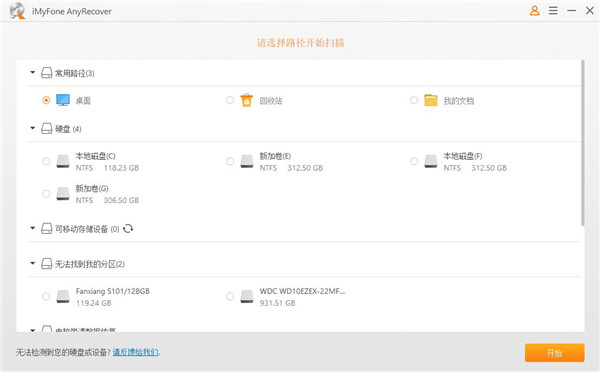This screenshot has width=600, height=372.
Task: Collapse the 常用路径(3) section arrow
Action: pos(33,72)
